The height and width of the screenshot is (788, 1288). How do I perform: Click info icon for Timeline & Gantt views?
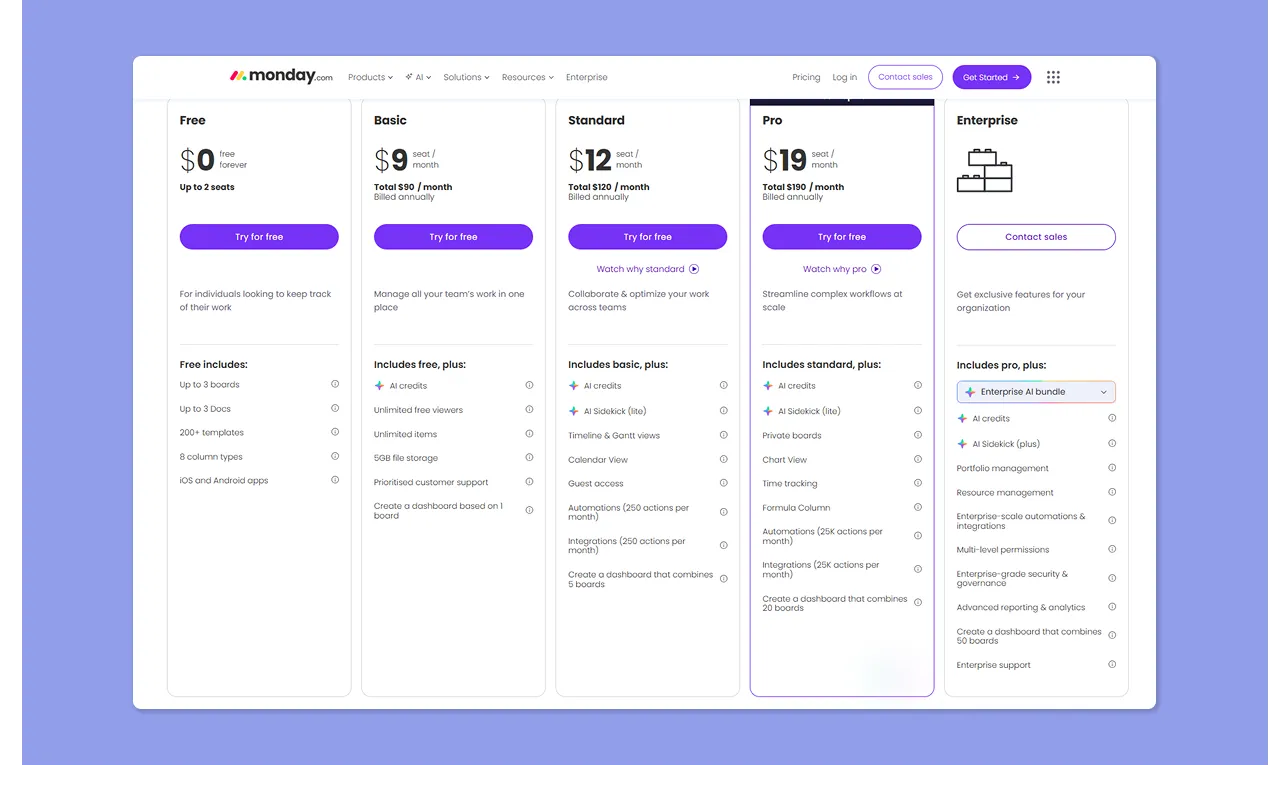pyautogui.click(x=723, y=435)
